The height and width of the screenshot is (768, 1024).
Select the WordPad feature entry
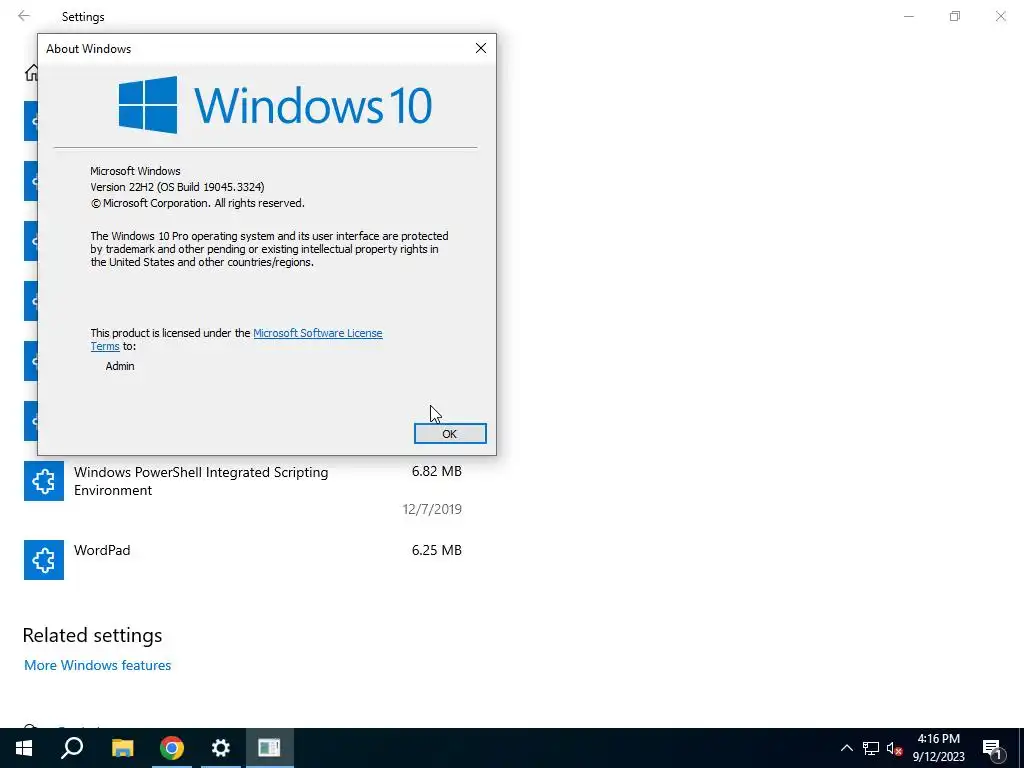[x=243, y=560]
